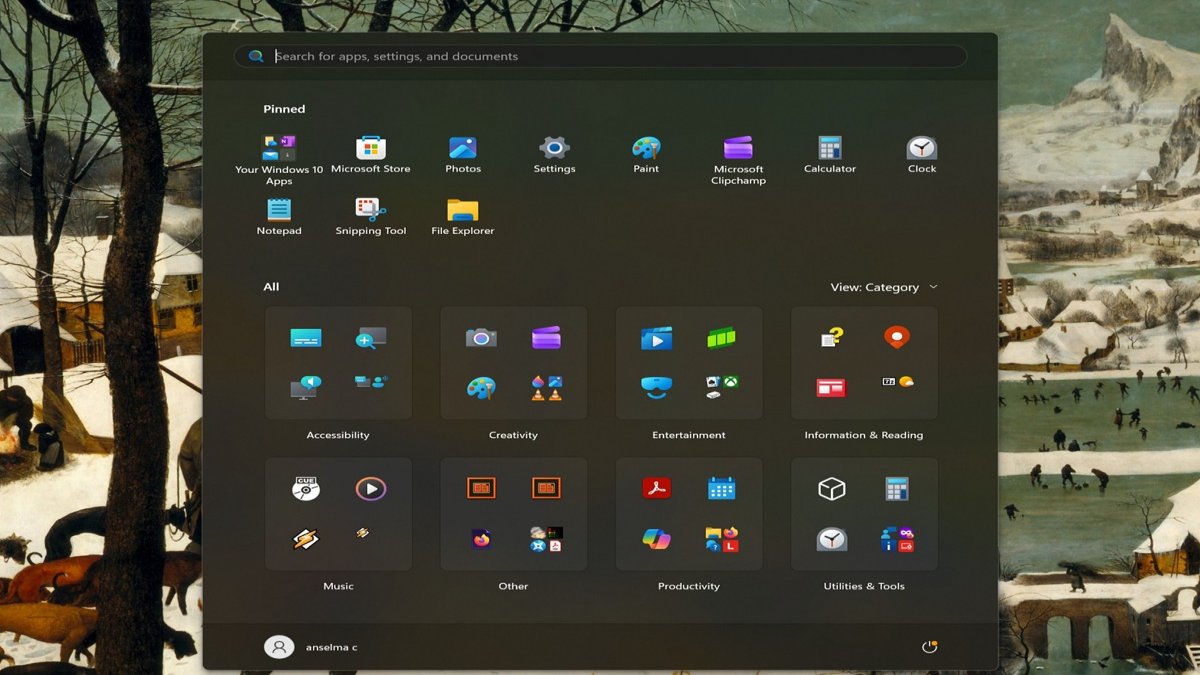Expand more-apps group in Other category
Viewport: 1200px width, 675px height.
click(546, 539)
